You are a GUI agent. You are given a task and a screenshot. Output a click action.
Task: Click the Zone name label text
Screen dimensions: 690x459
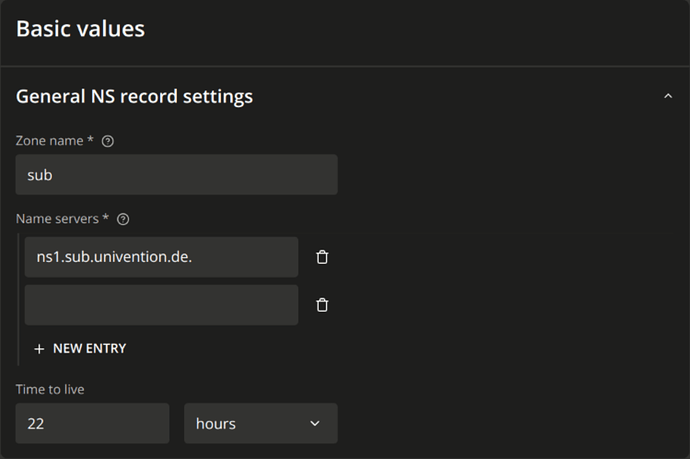(49, 141)
